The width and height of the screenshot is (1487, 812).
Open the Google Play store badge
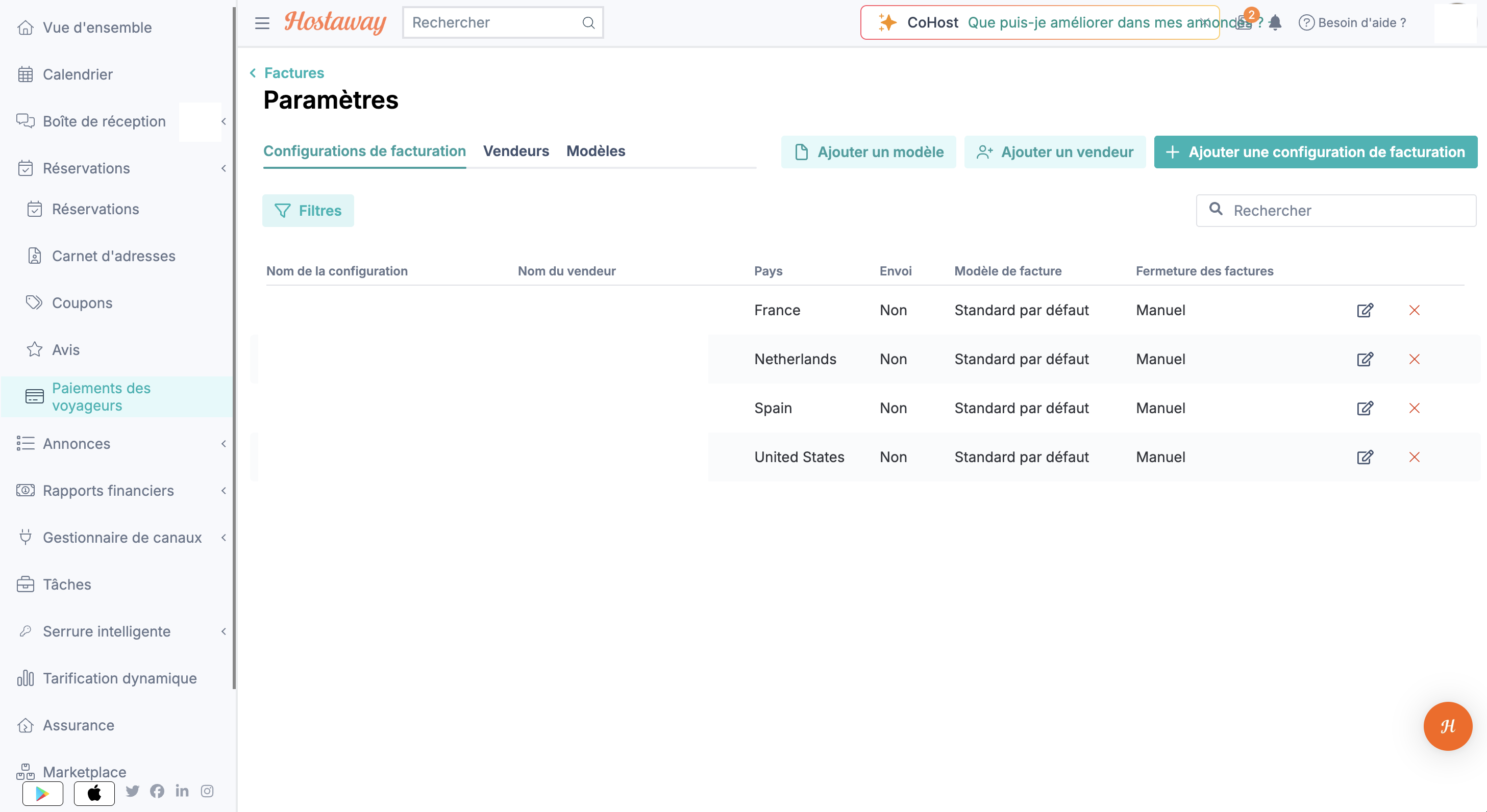(43, 794)
